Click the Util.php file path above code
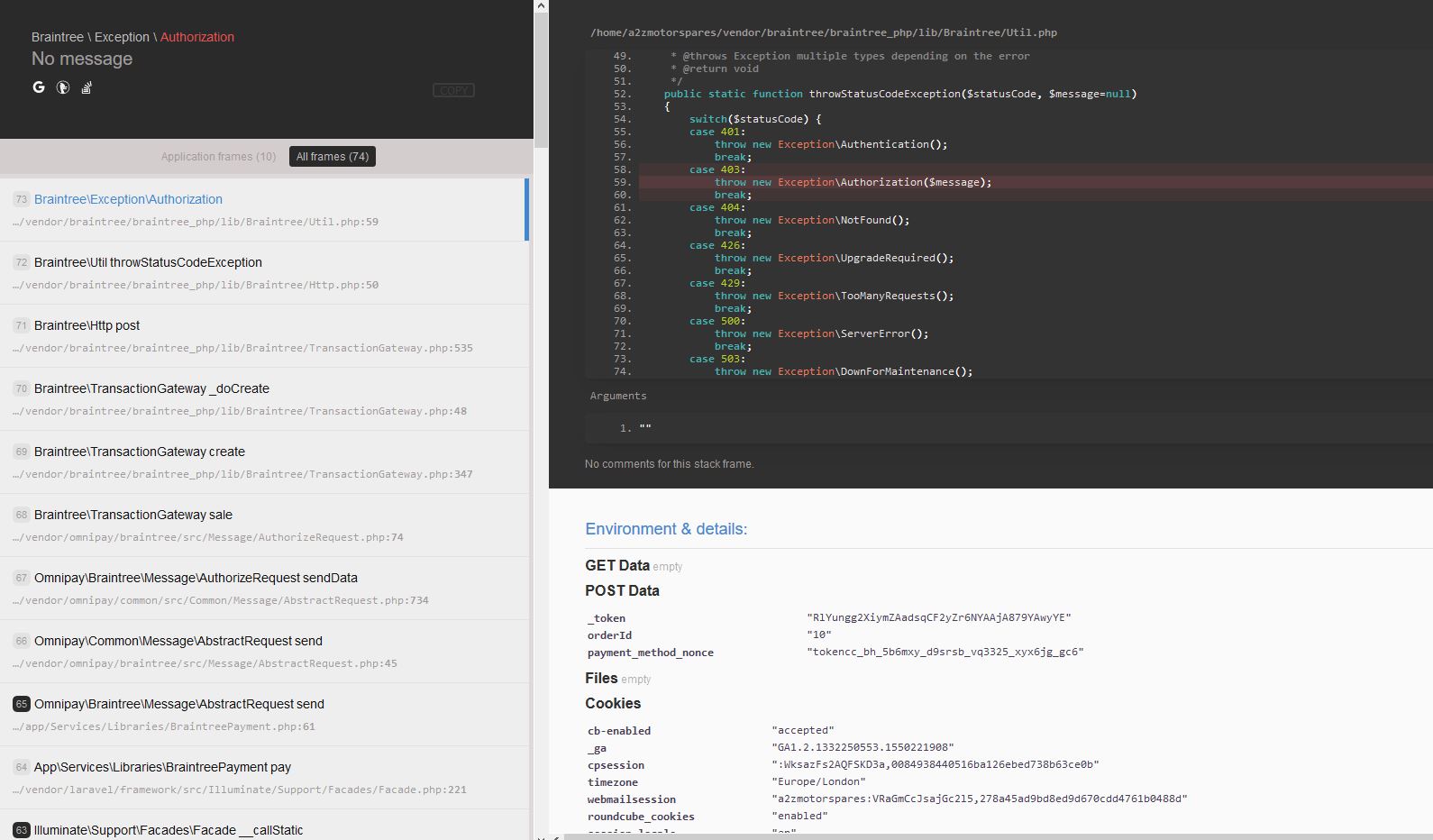The image size is (1433, 840). point(823,32)
